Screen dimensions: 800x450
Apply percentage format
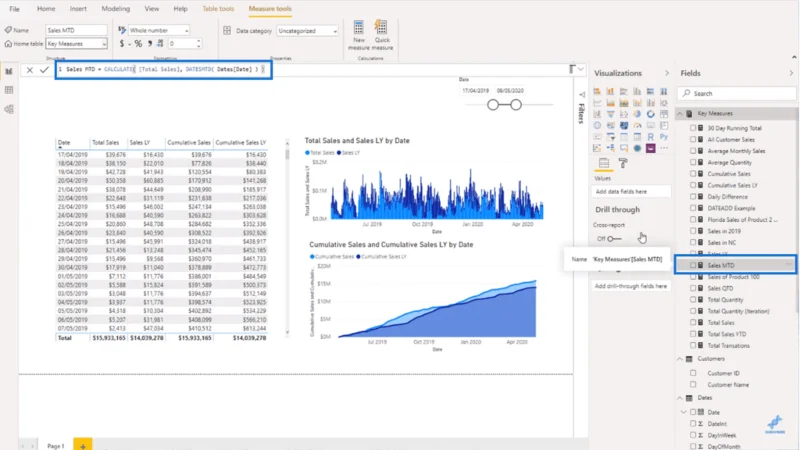click(x=138, y=44)
